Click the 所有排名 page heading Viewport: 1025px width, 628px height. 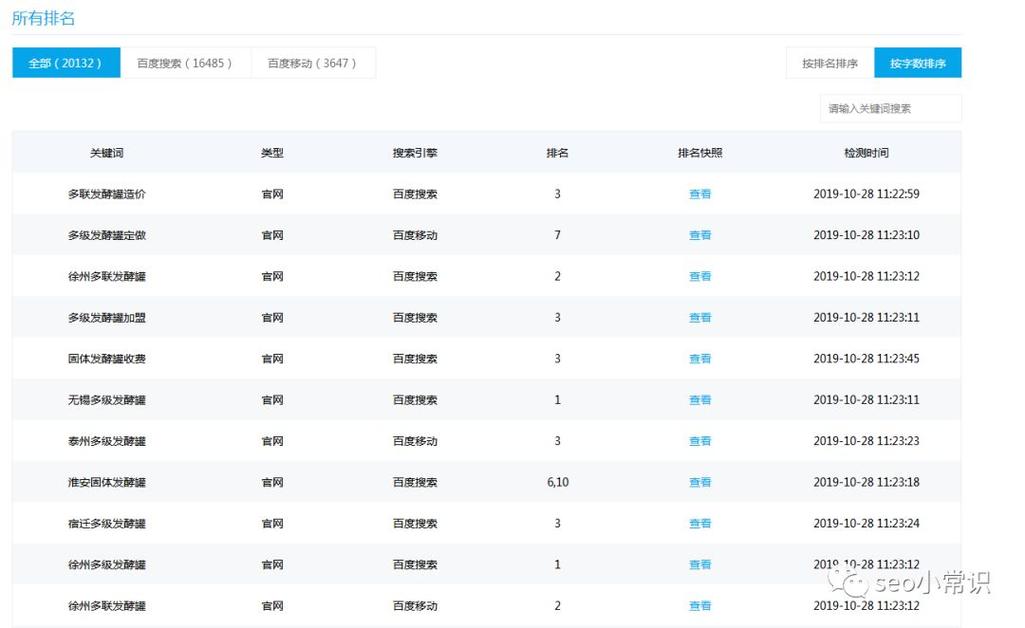pyautogui.click(x=43, y=18)
